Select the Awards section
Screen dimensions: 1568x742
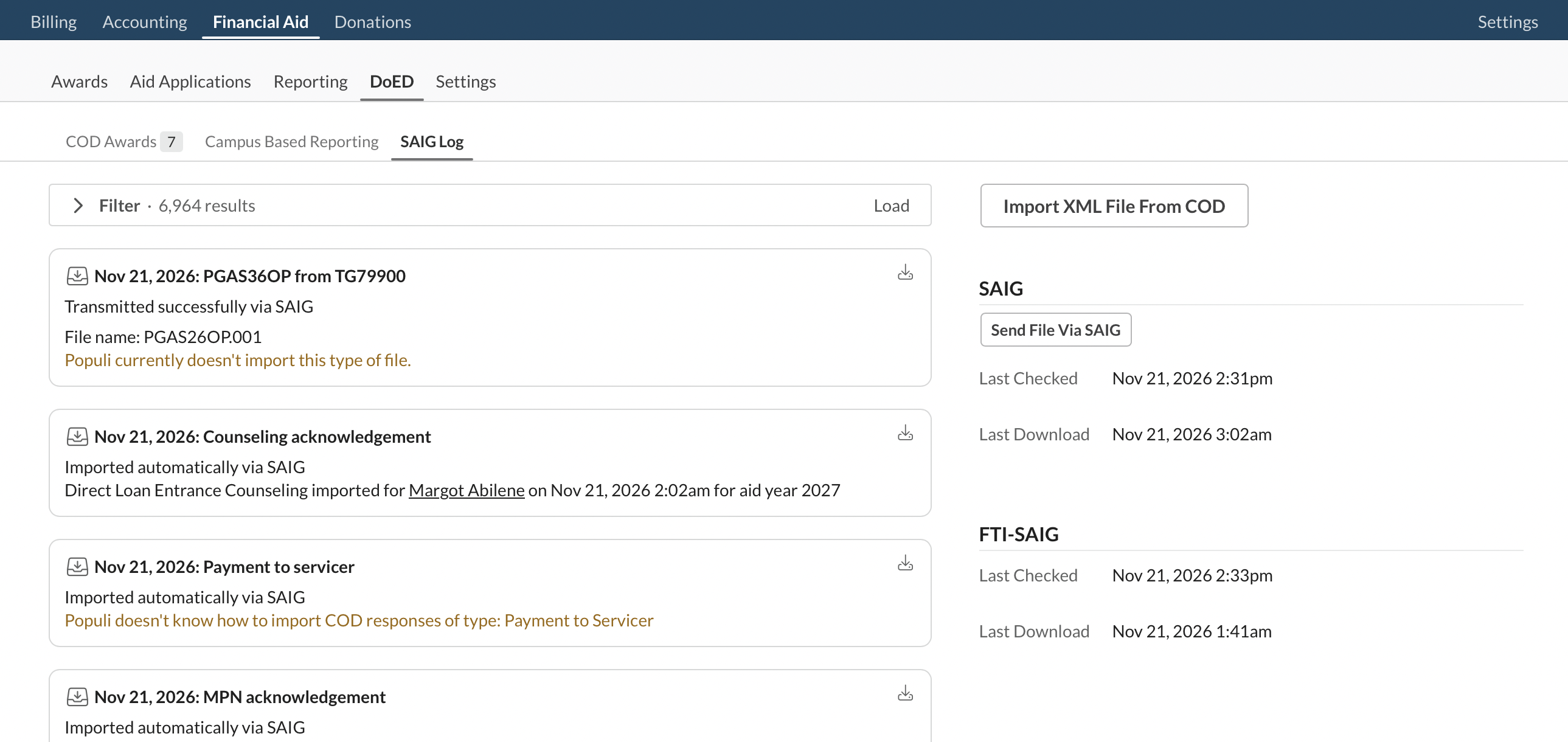[79, 81]
